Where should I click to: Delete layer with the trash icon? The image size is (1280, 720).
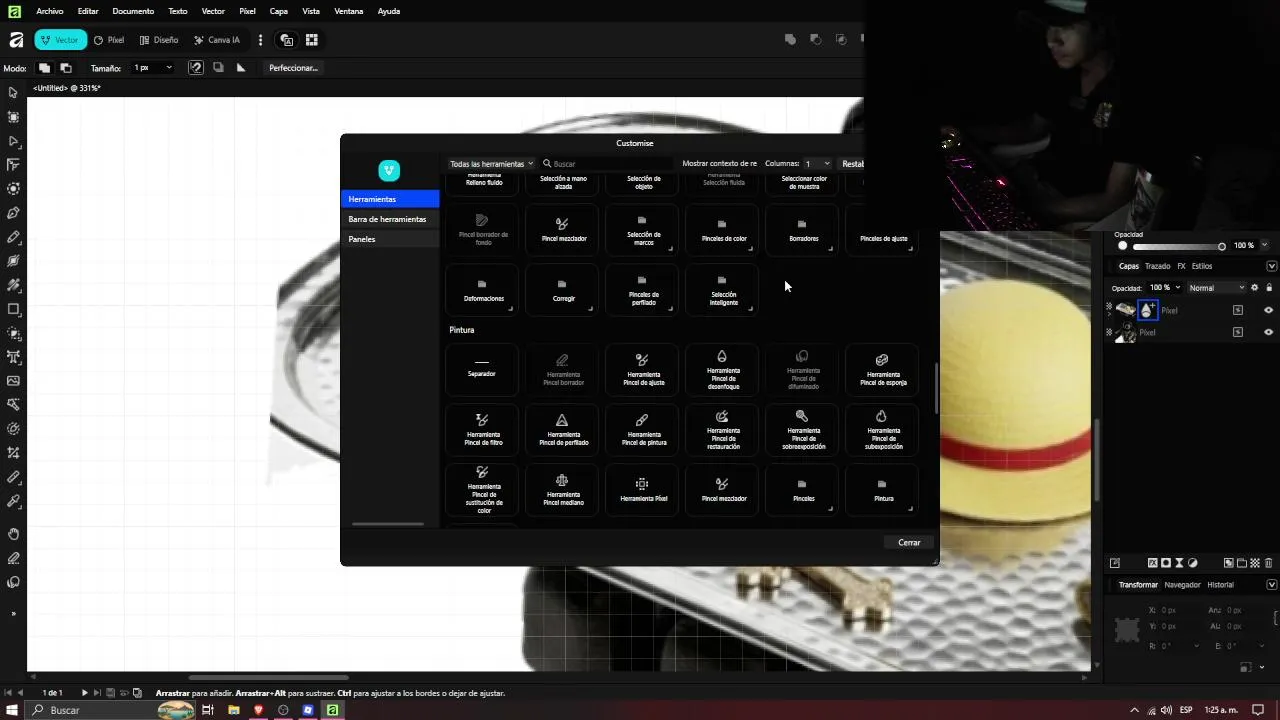(1268, 563)
